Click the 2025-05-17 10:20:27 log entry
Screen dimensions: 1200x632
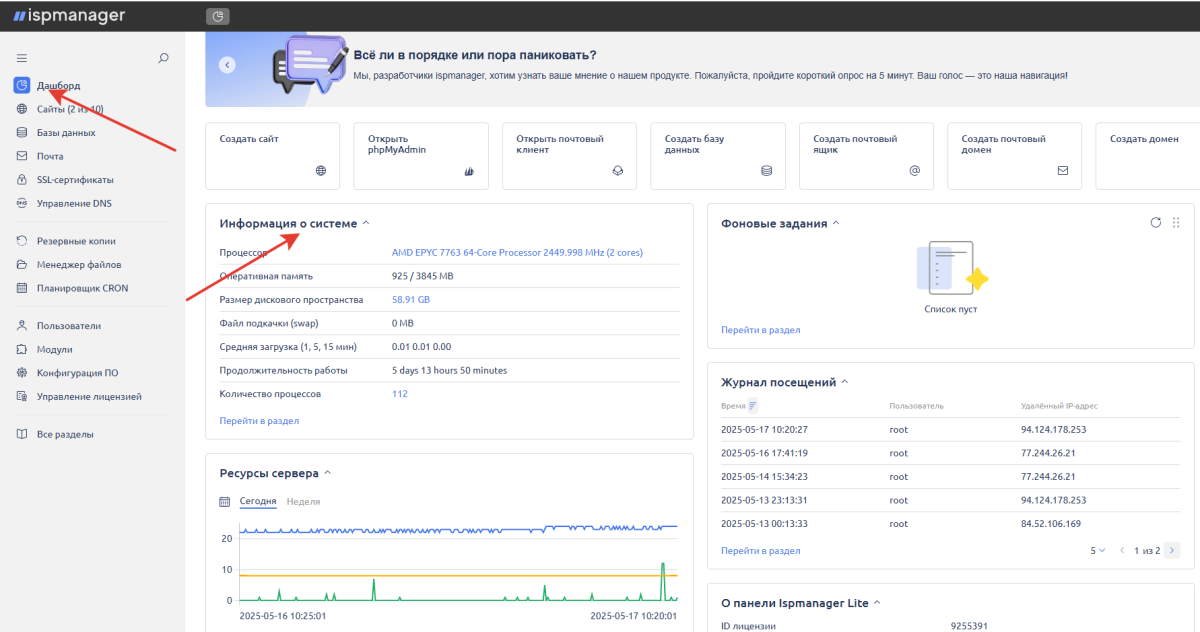click(x=950, y=430)
